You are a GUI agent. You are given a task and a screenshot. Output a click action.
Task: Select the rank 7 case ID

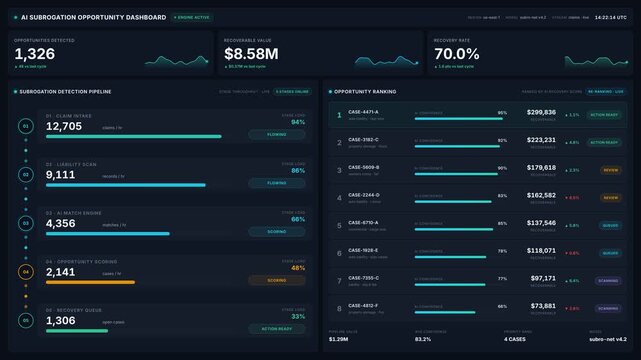click(363, 278)
